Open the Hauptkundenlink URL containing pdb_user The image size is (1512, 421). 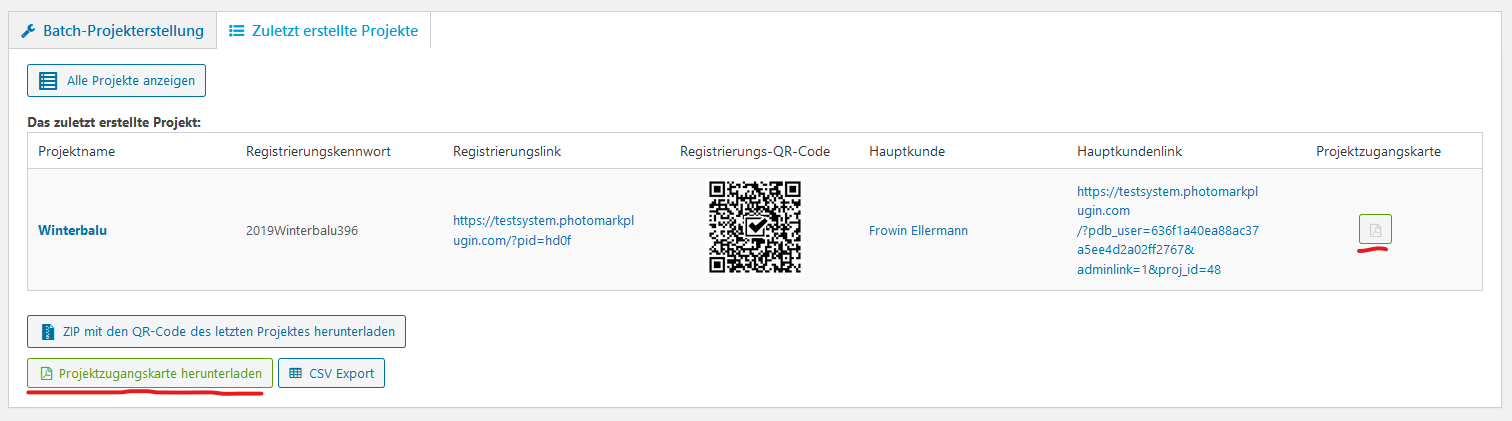[x=1167, y=230]
